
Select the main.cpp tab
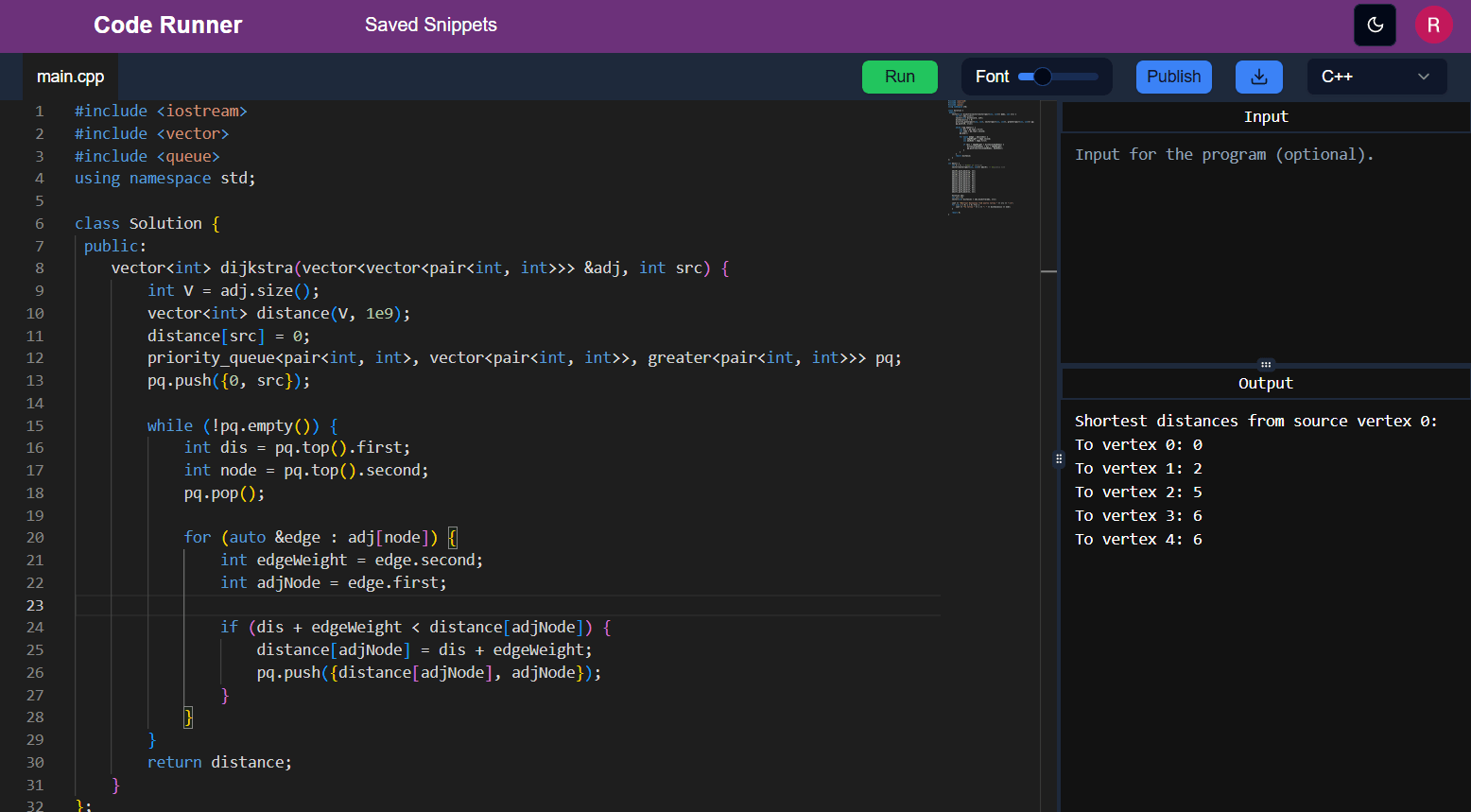71,77
